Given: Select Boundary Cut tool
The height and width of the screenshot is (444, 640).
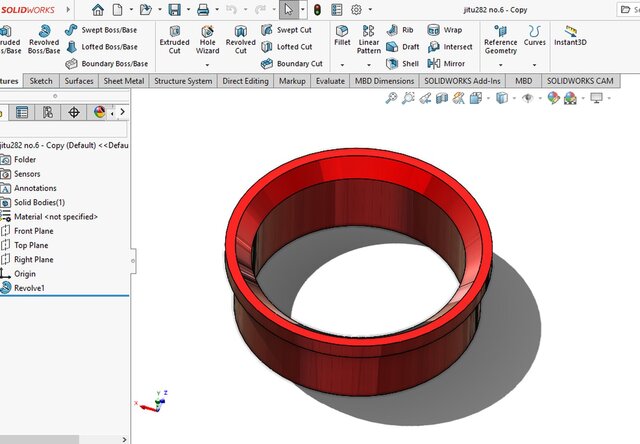Looking at the screenshot, I should pyautogui.click(x=292, y=64).
